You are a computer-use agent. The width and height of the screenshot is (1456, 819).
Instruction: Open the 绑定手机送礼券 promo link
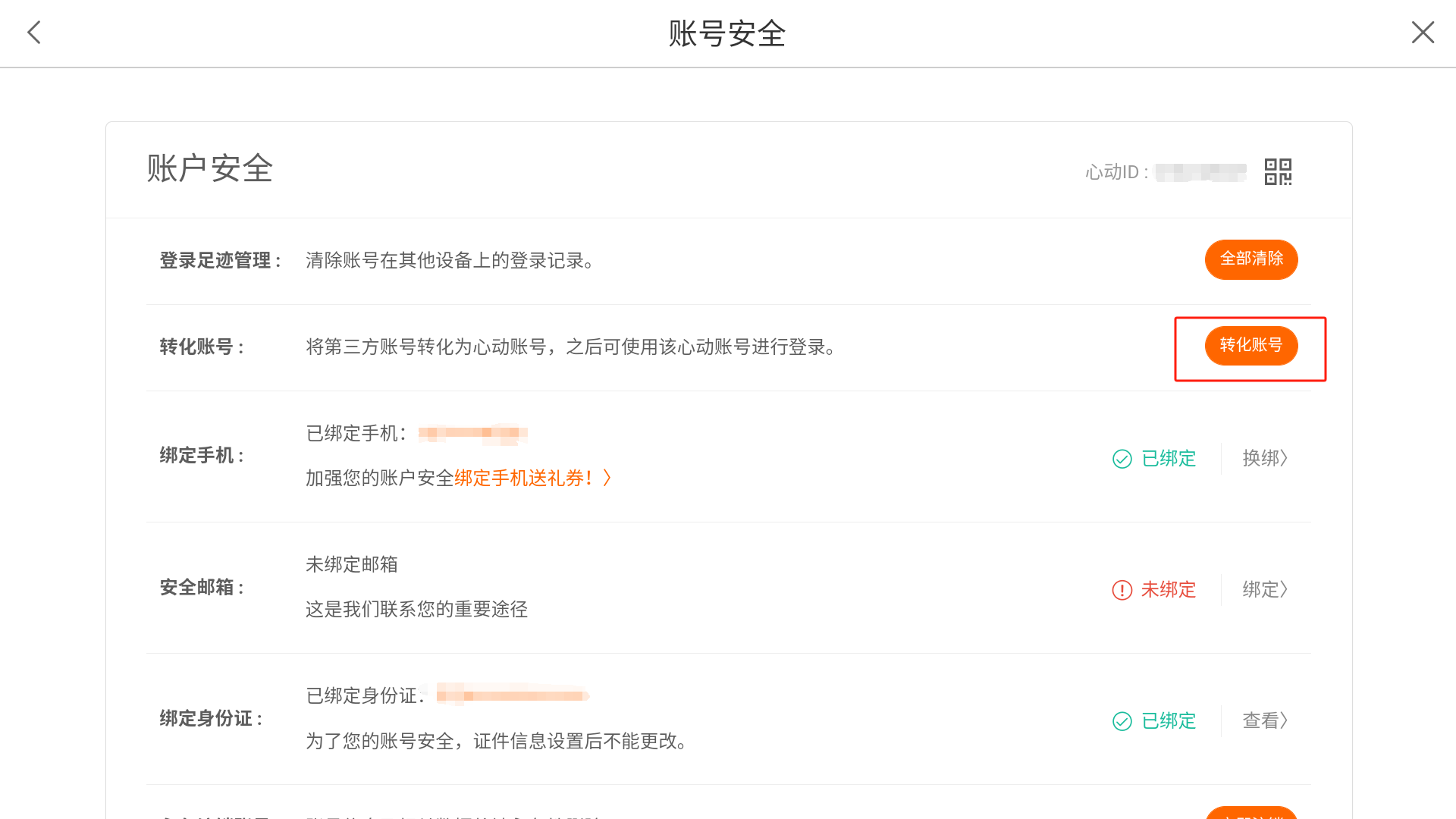532,478
